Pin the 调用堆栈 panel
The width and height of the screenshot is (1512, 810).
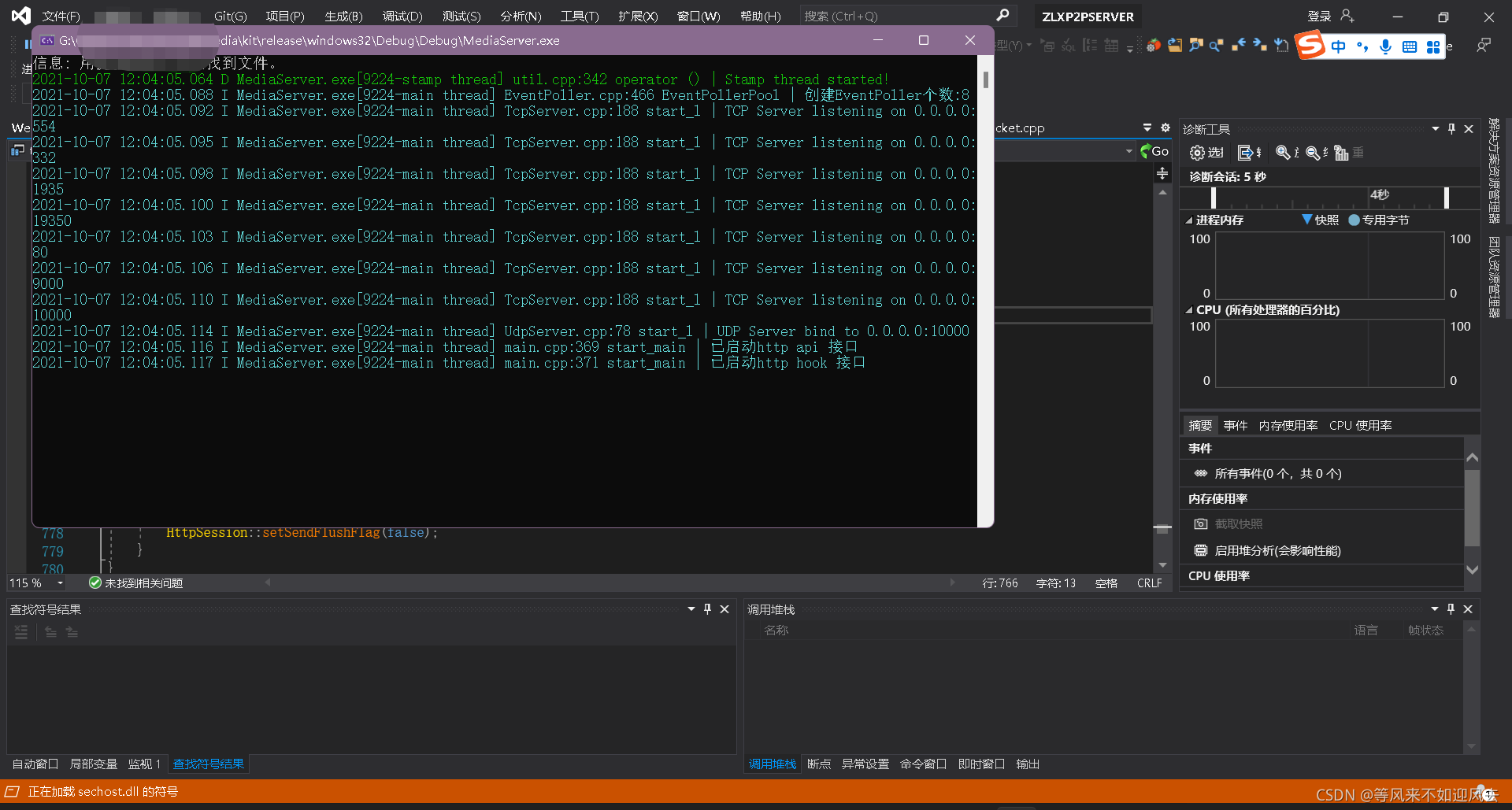tap(1451, 608)
